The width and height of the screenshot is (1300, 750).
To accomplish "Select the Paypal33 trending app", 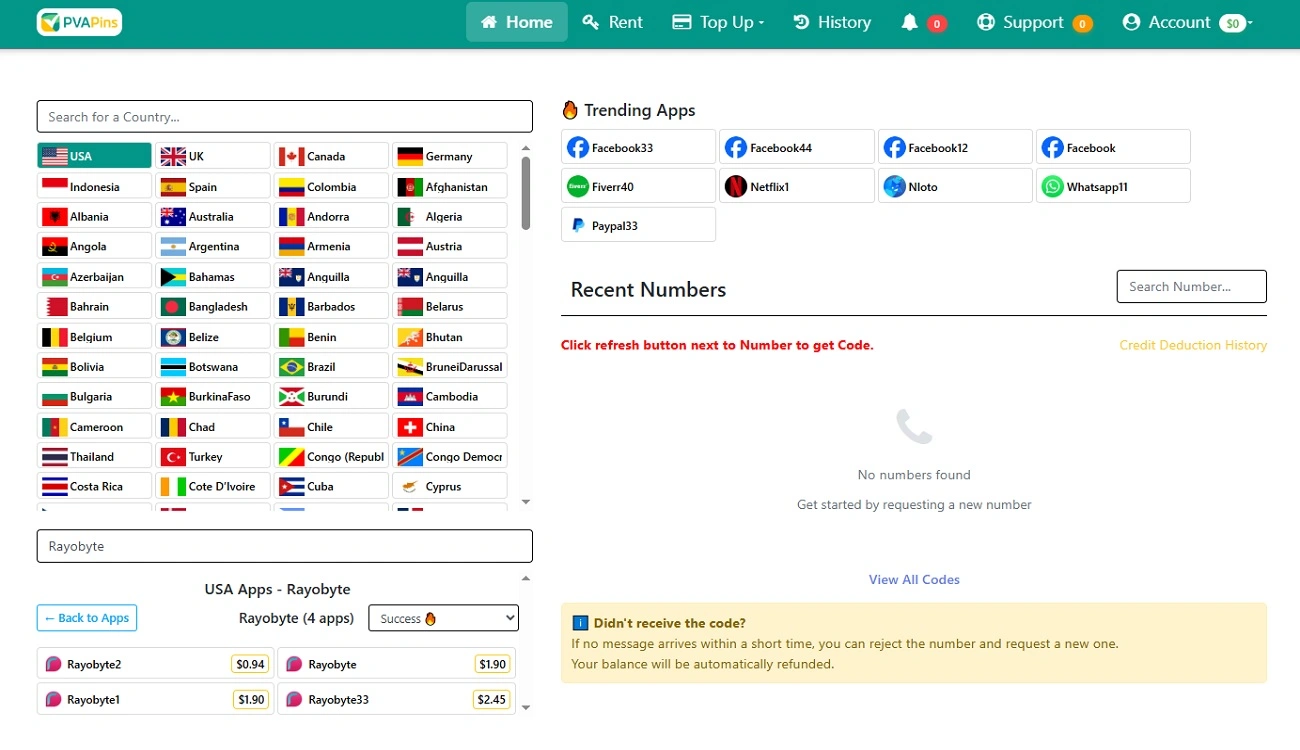I will (638, 225).
